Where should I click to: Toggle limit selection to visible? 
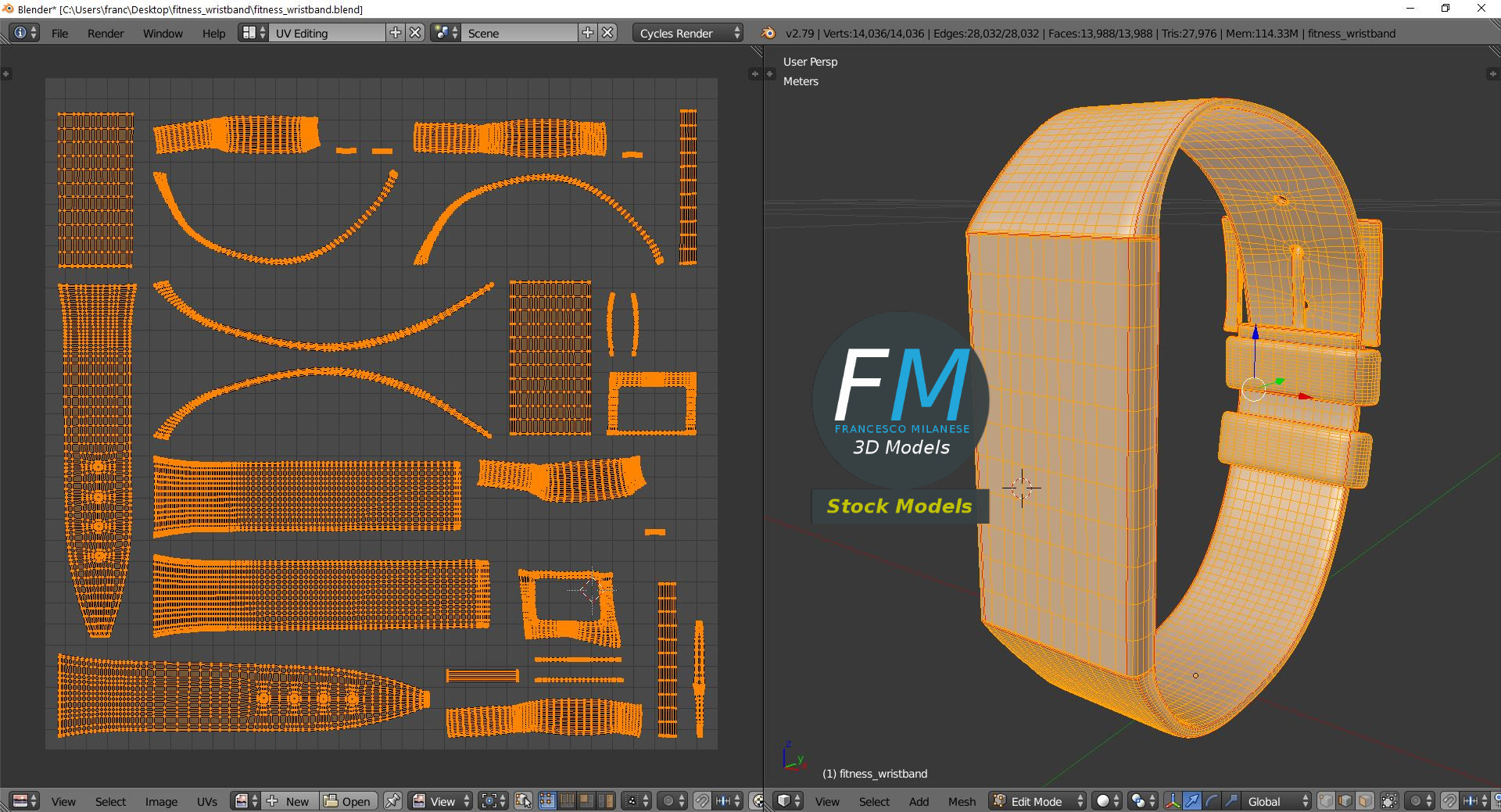point(1389,801)
